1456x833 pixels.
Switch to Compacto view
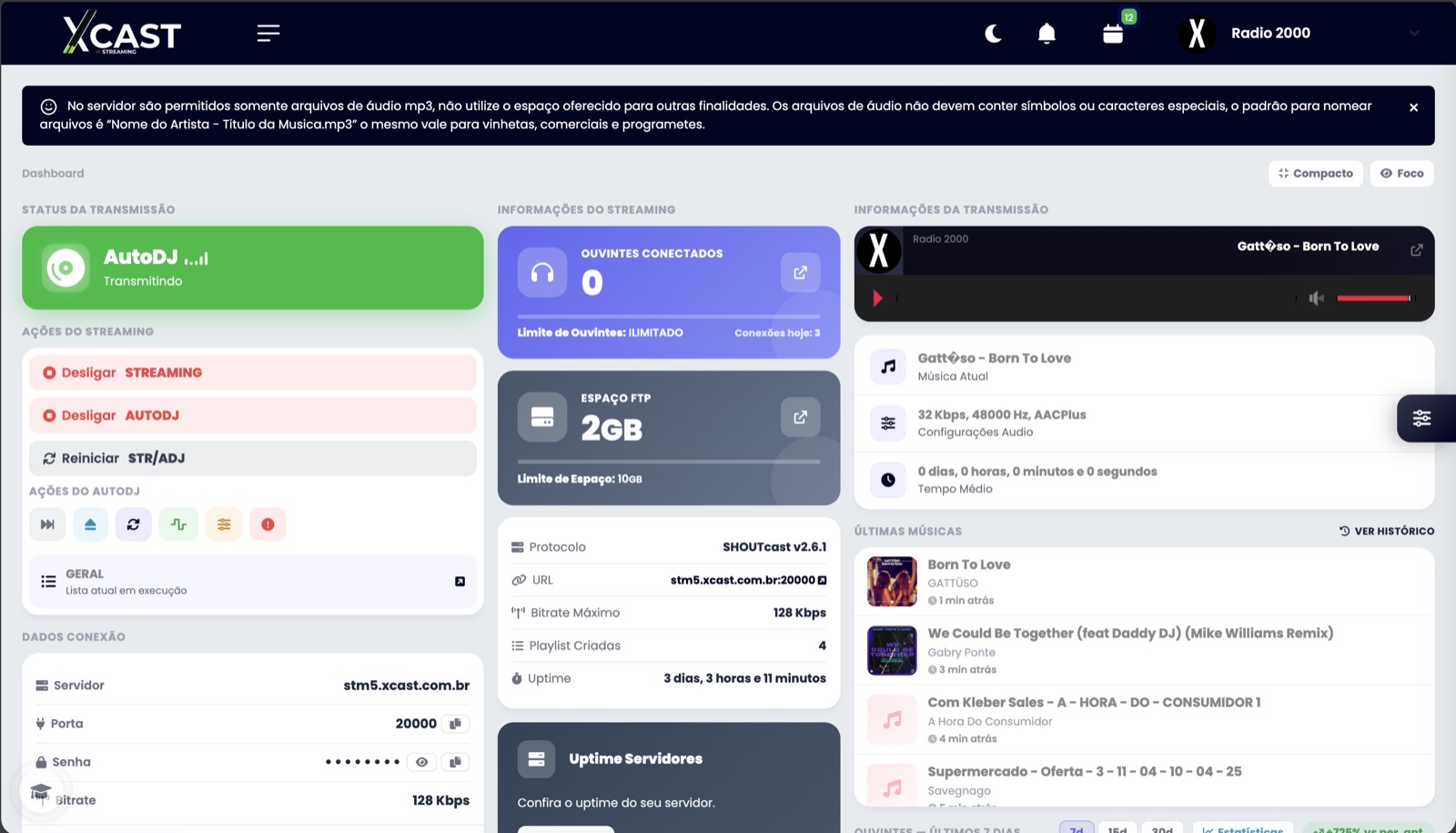[x=1315, y=173]
